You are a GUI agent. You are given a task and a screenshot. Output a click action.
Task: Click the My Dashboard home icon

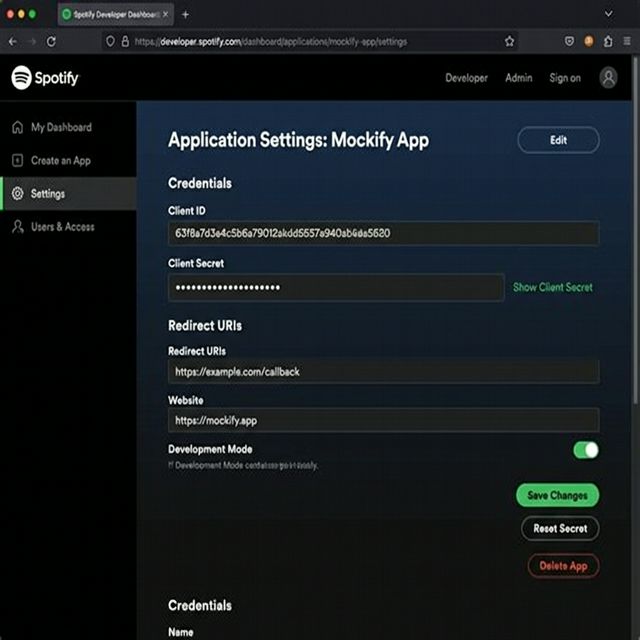[17, 128]
